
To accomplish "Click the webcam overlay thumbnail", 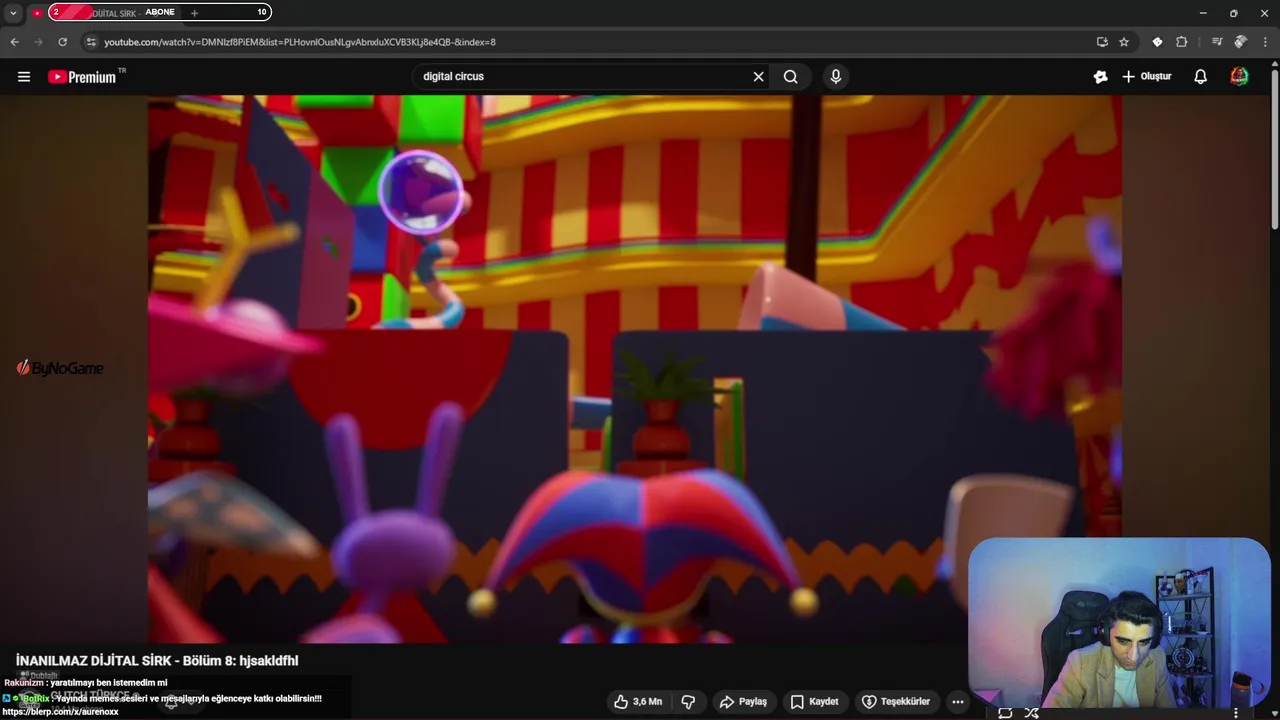I will [1119, 622].
